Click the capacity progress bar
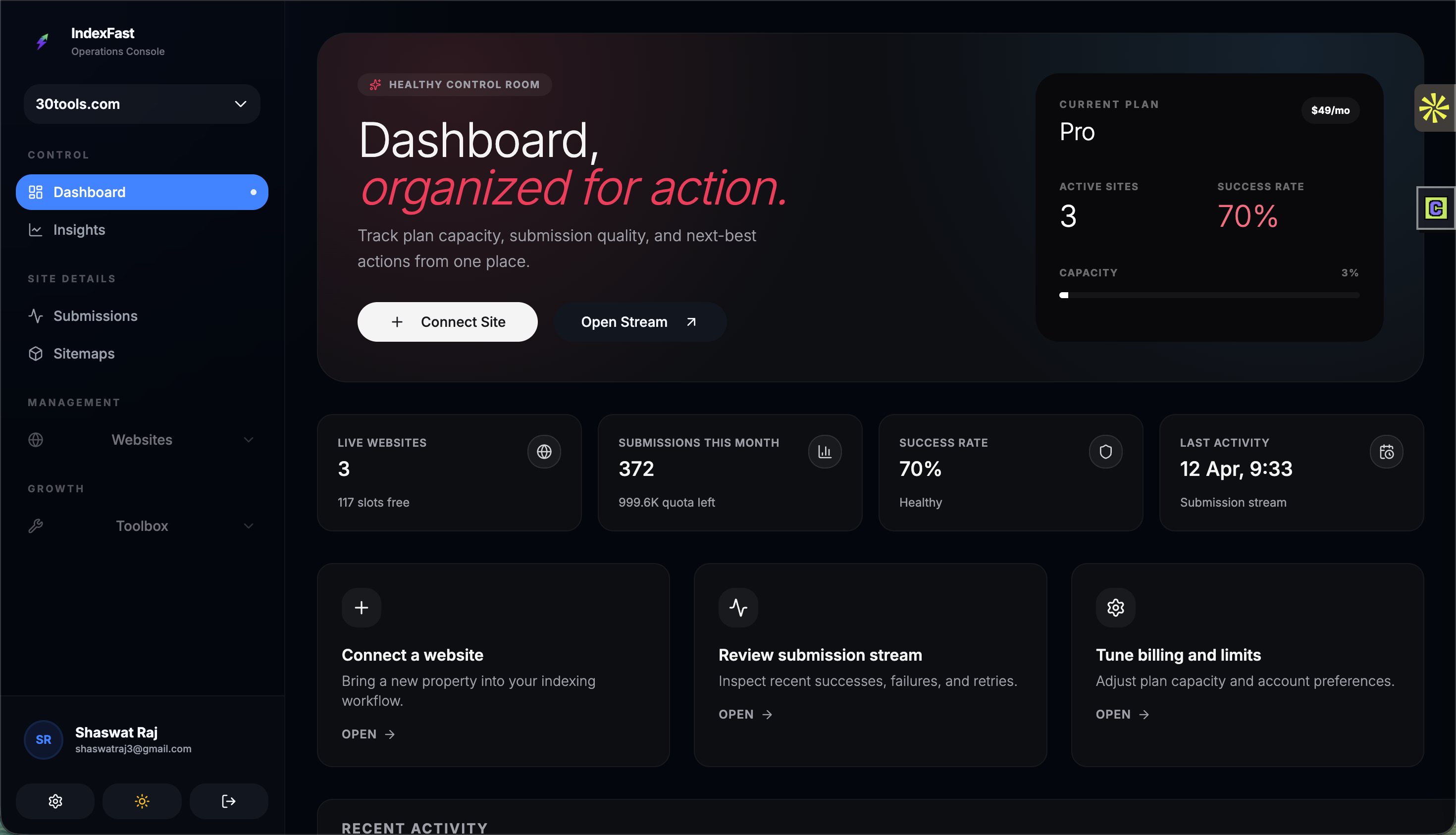The height and width of the screenshot is (835, 1456). pos(1209,295)
